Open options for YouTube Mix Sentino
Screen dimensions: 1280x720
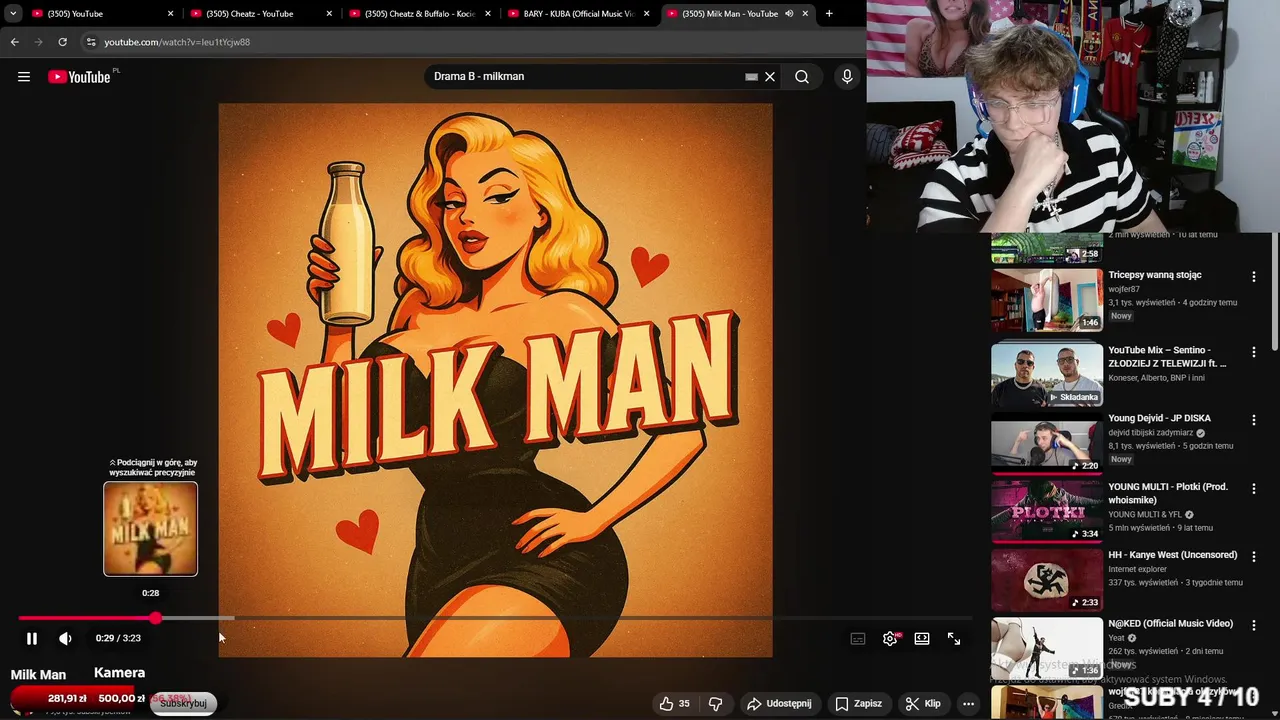tap(1253, 352)
